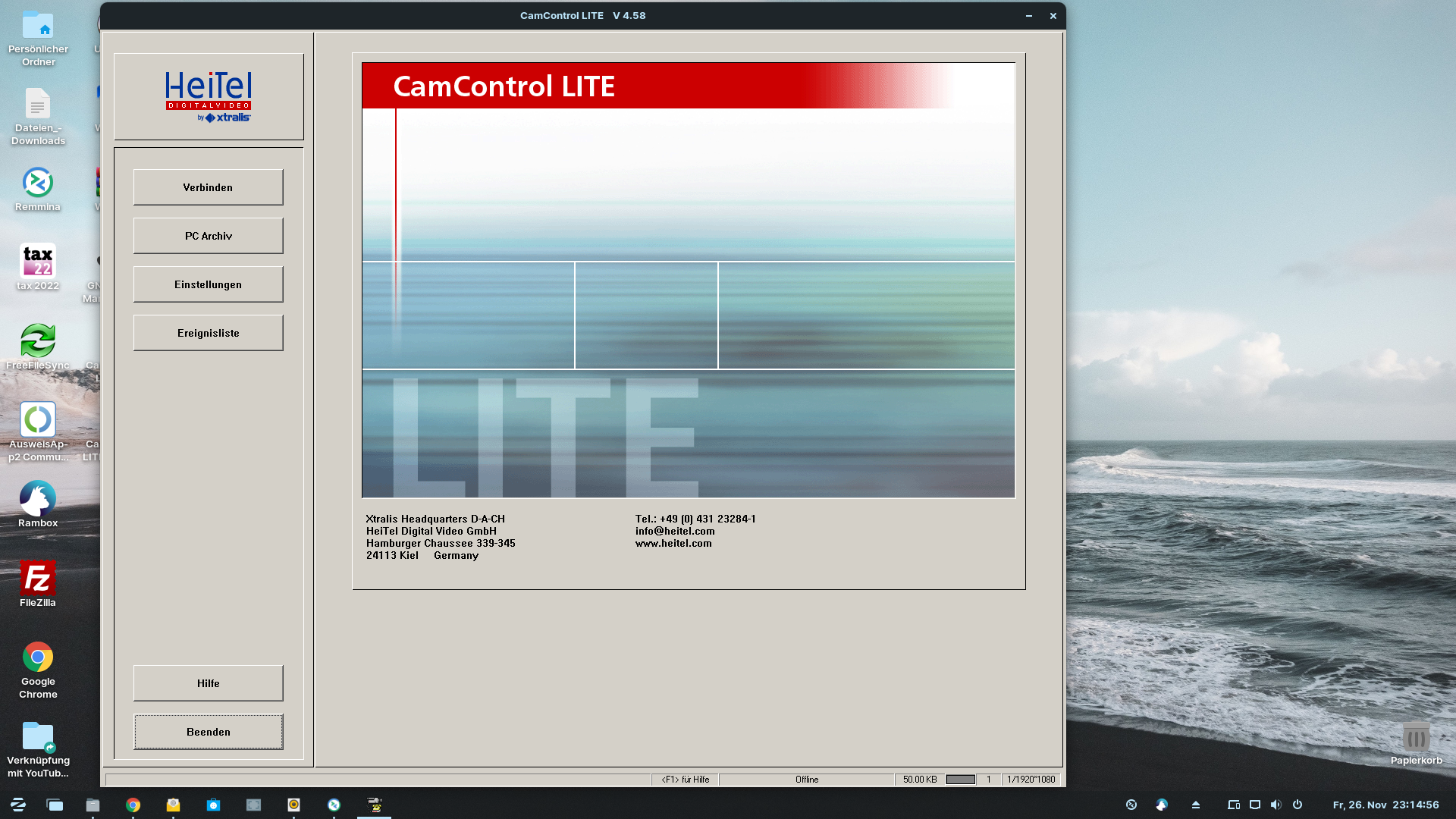Click the www.heitel.com web address
This screenshot has height=819, width=1456.
coord(673,543)
